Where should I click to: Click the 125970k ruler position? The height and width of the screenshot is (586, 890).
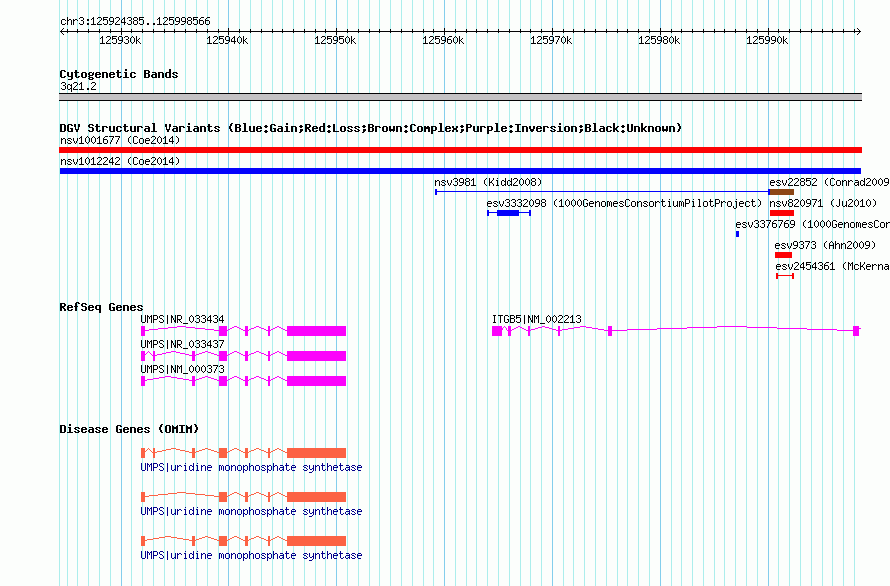[x=551, y=40]
